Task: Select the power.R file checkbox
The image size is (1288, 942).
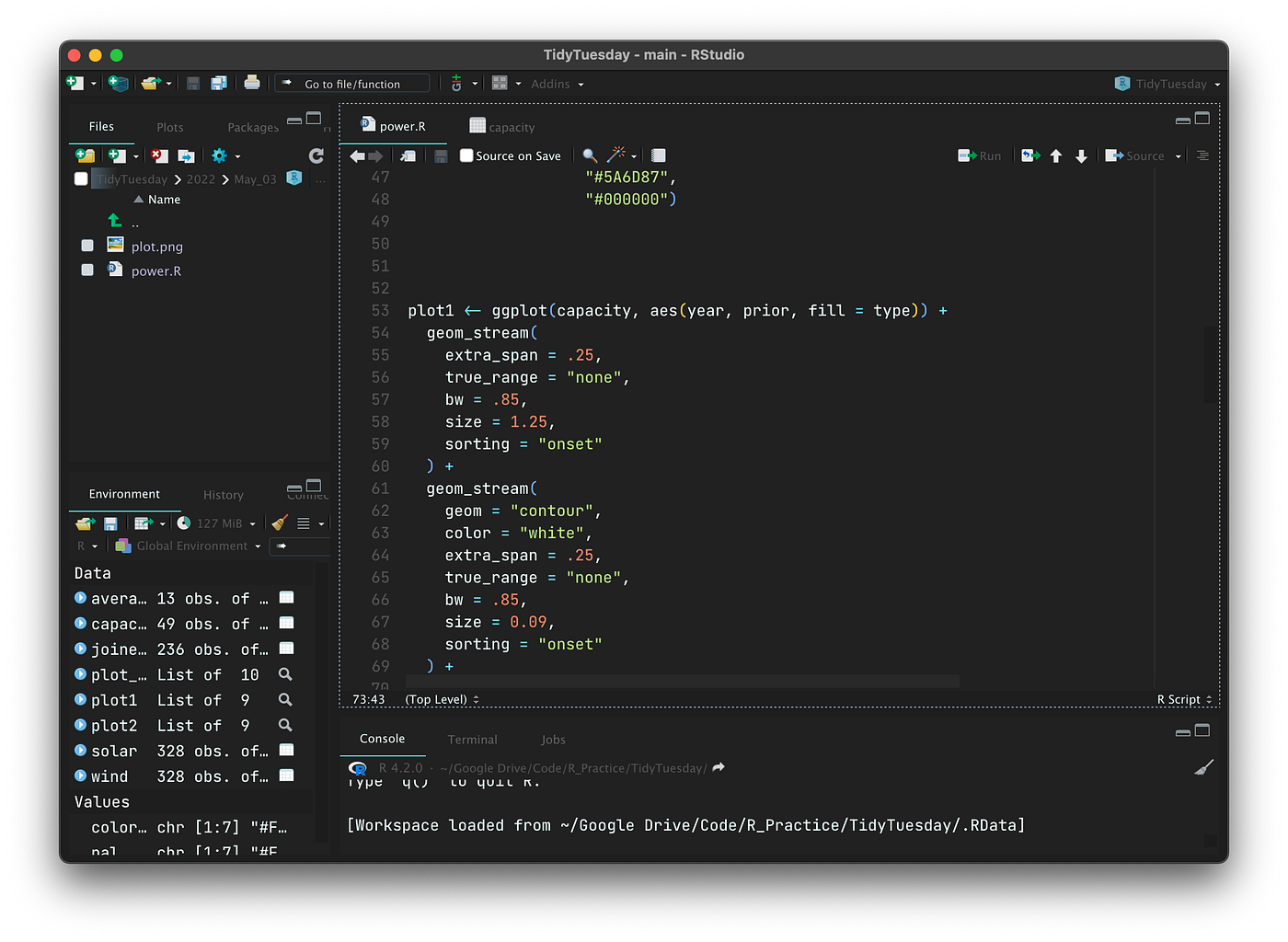Action: pyautogui.click(x=87, y=270)
